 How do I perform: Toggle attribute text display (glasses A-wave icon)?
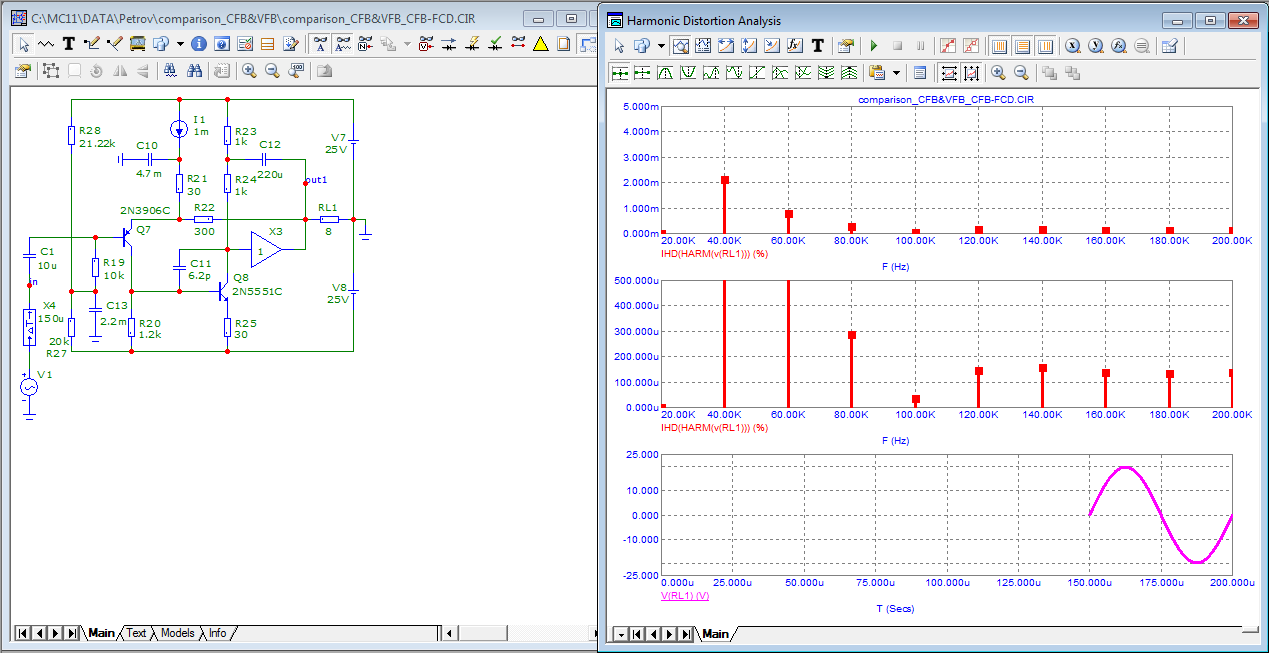pyautogui.click(x=344, y=44)
